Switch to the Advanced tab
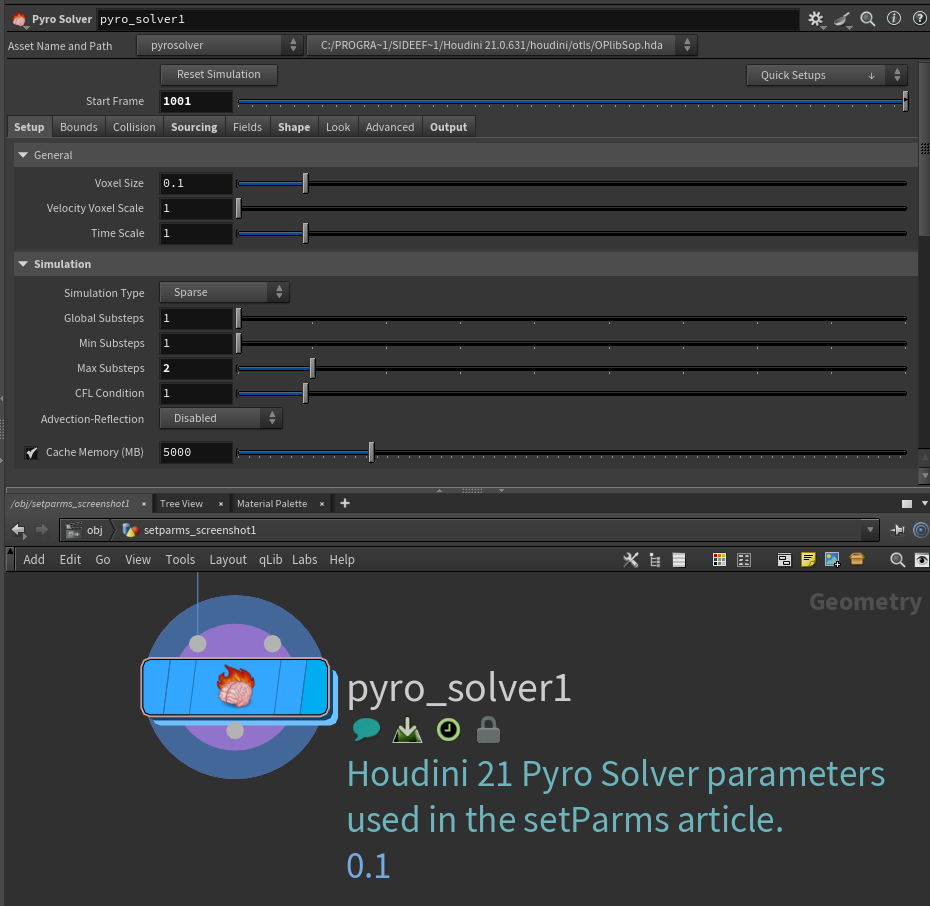930x906 pixels. pos(390,127)
